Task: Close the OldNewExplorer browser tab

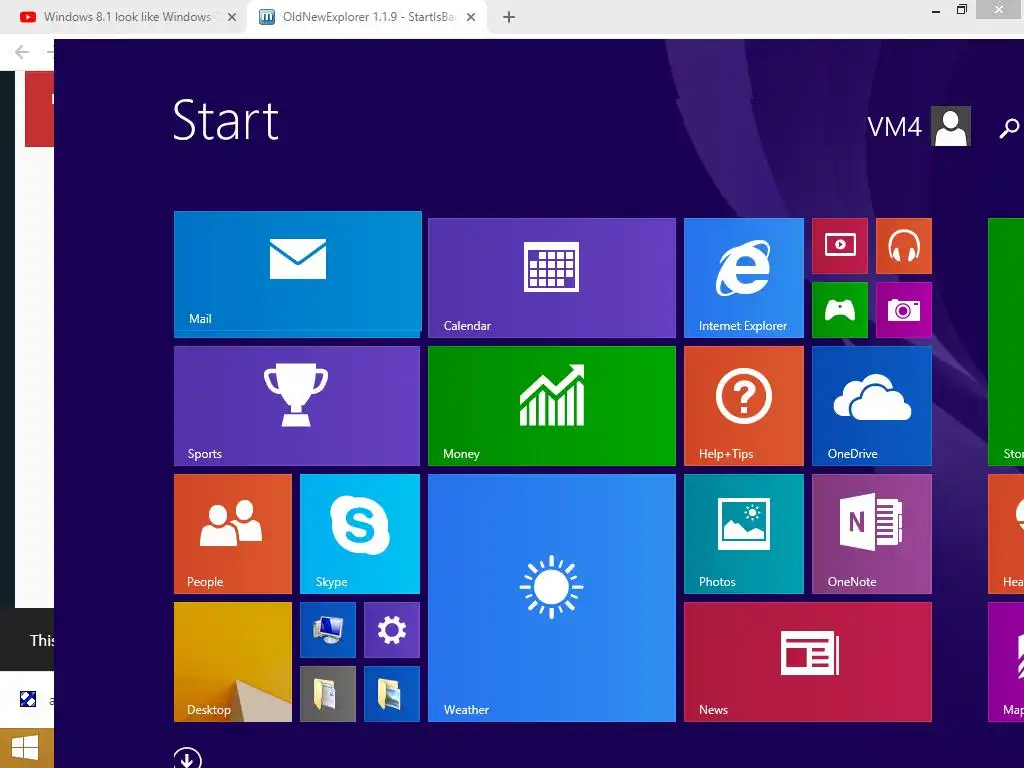Action: point(471,17)
